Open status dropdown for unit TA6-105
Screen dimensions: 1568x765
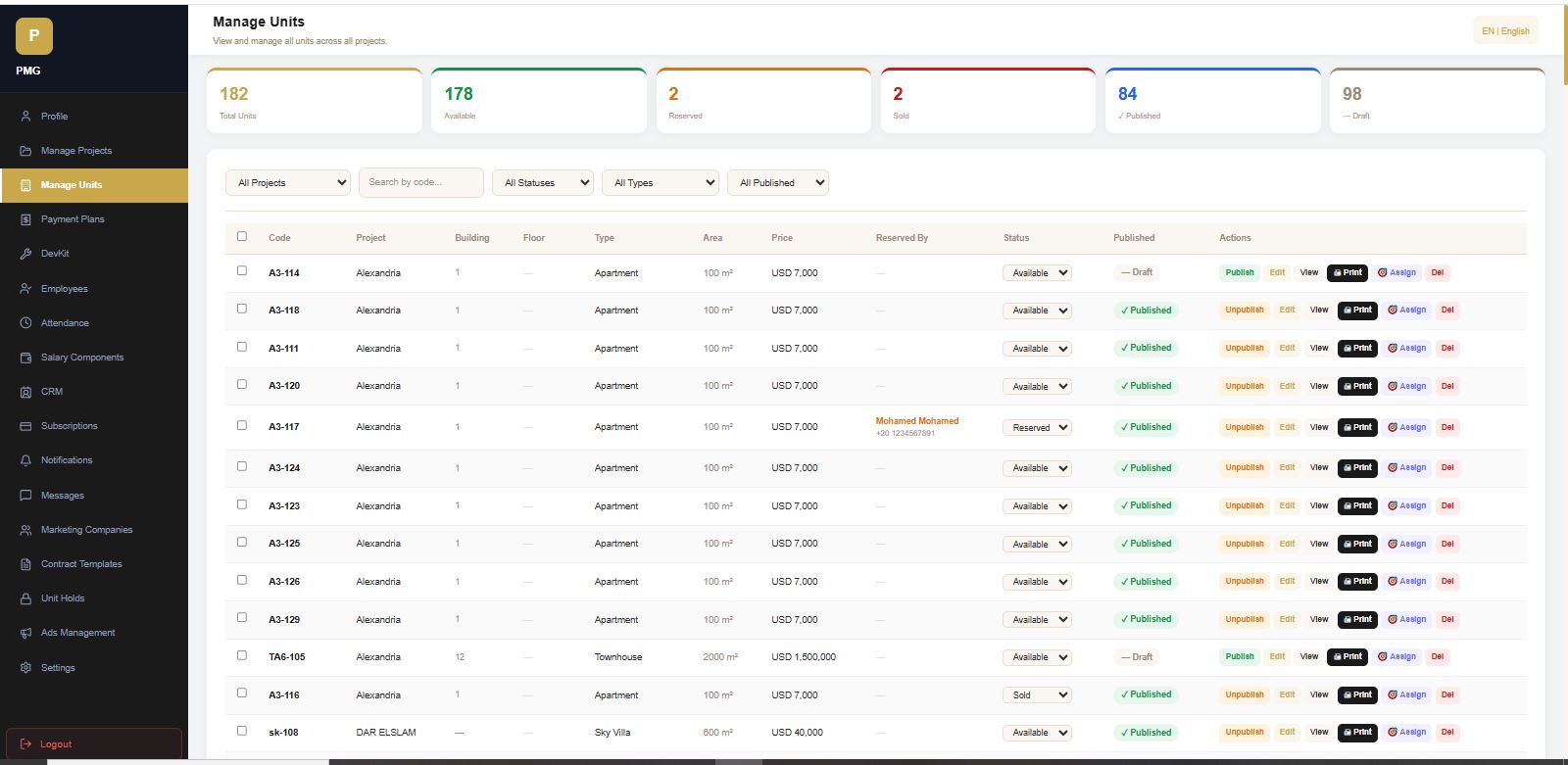coord(1037,657)
